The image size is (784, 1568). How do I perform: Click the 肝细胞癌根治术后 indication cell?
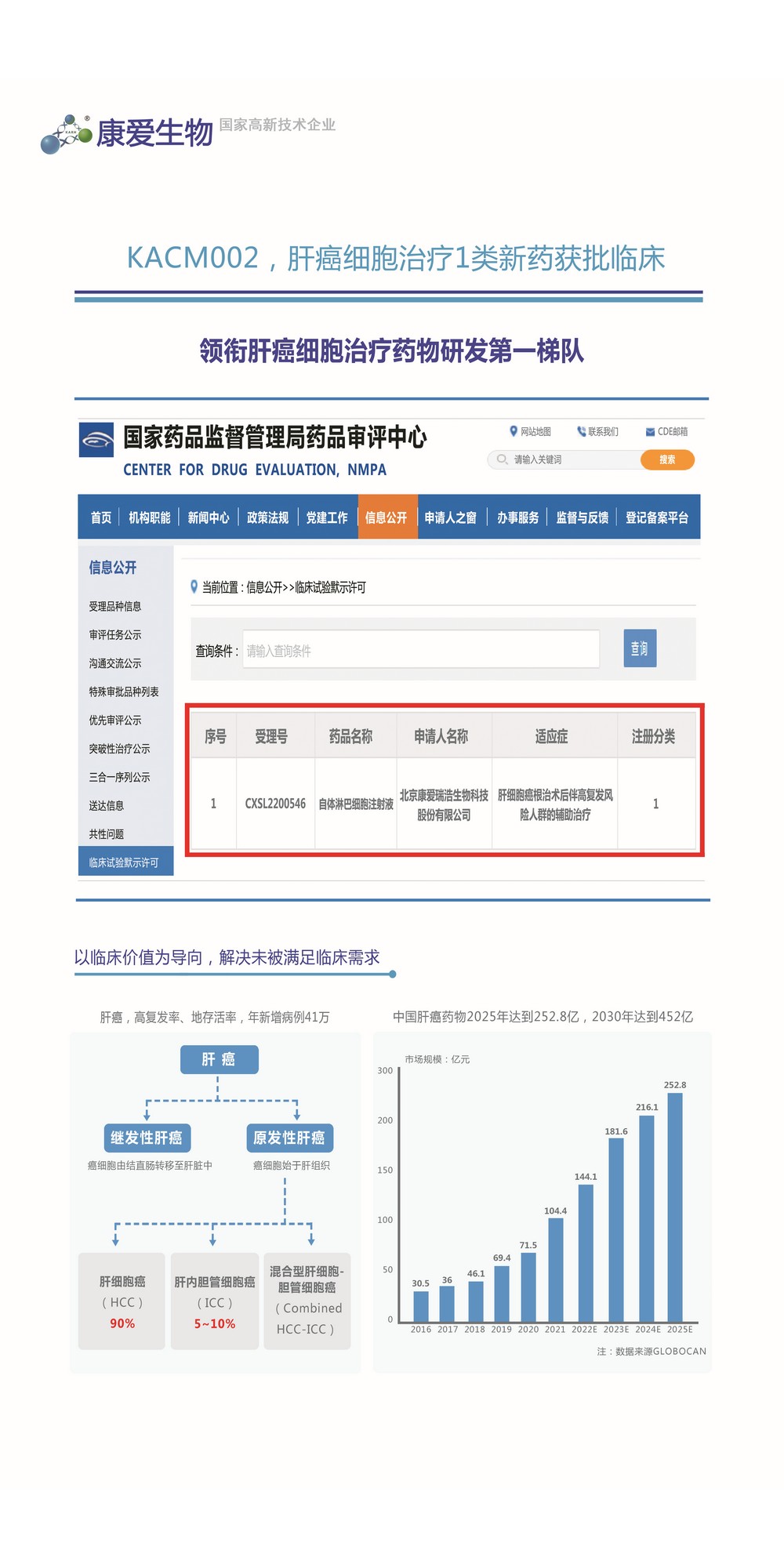555,804
